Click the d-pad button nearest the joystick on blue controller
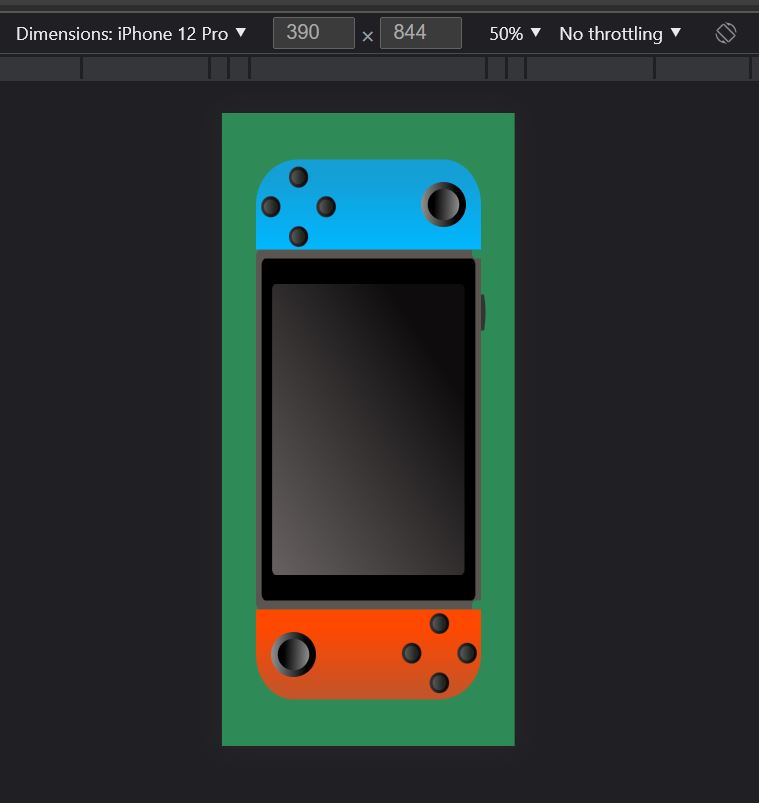Screen dimensions: 759x803 click(326, 207)
